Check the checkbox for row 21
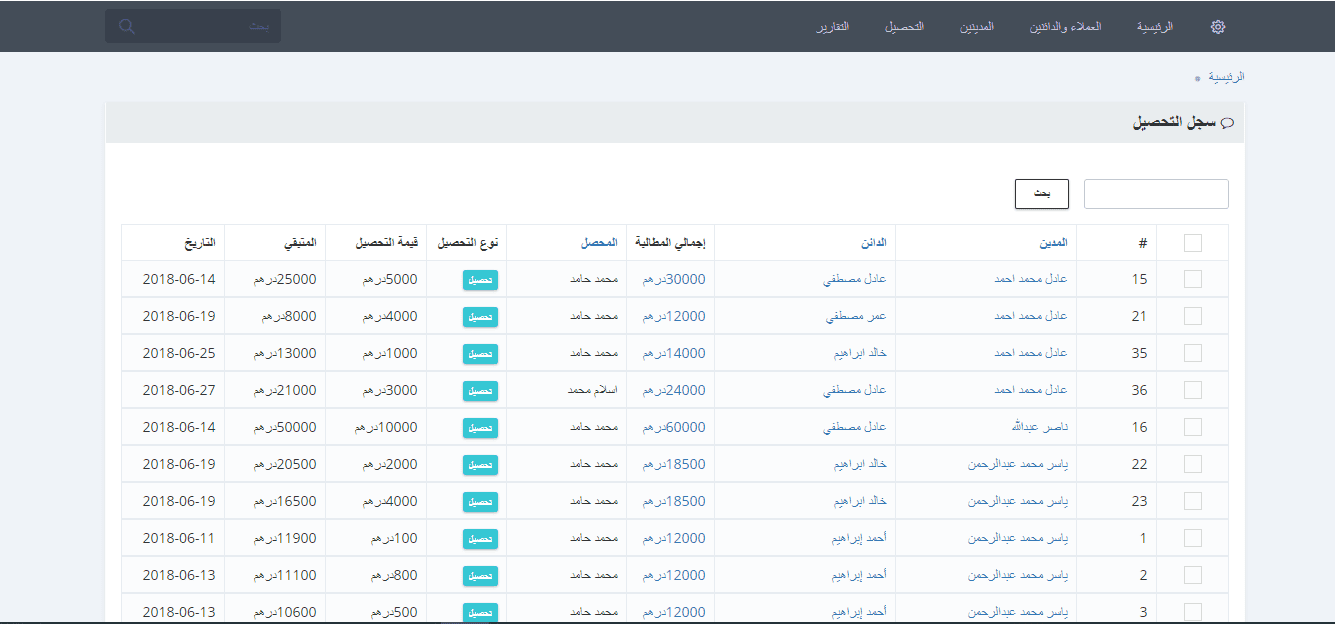 (x=1192, y=316)
